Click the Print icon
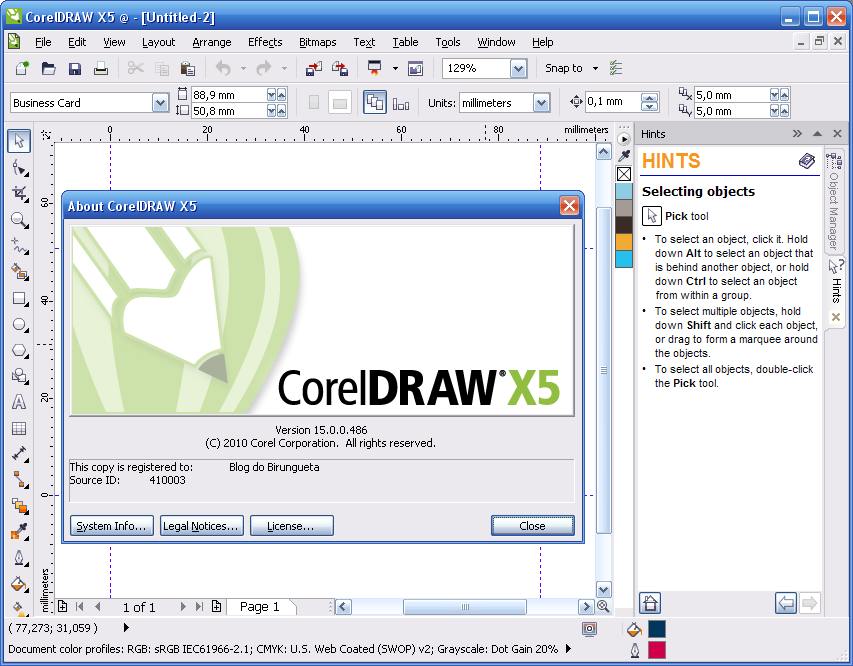853x666 pixels. pos(101,69)
